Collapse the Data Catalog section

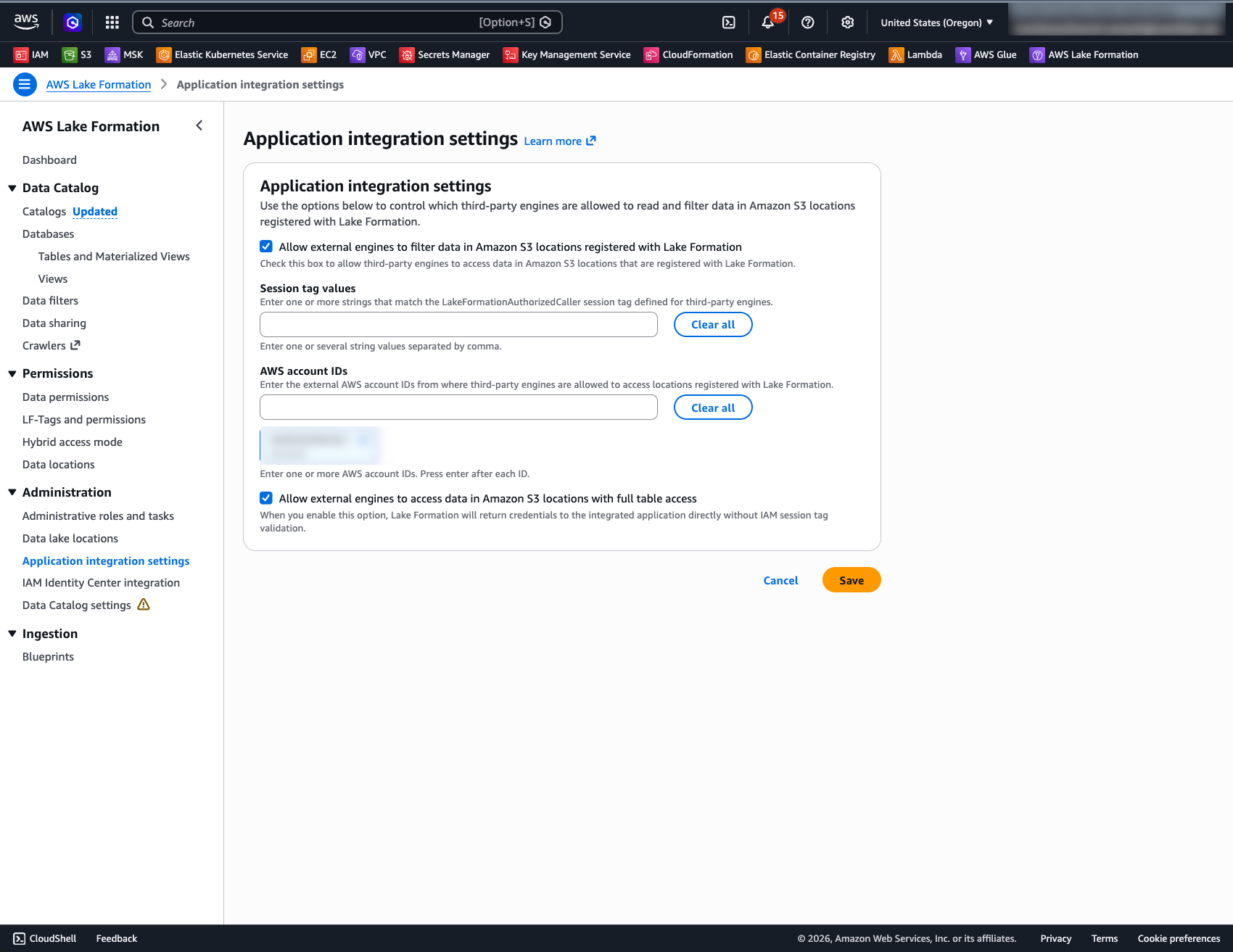[12, 188]
